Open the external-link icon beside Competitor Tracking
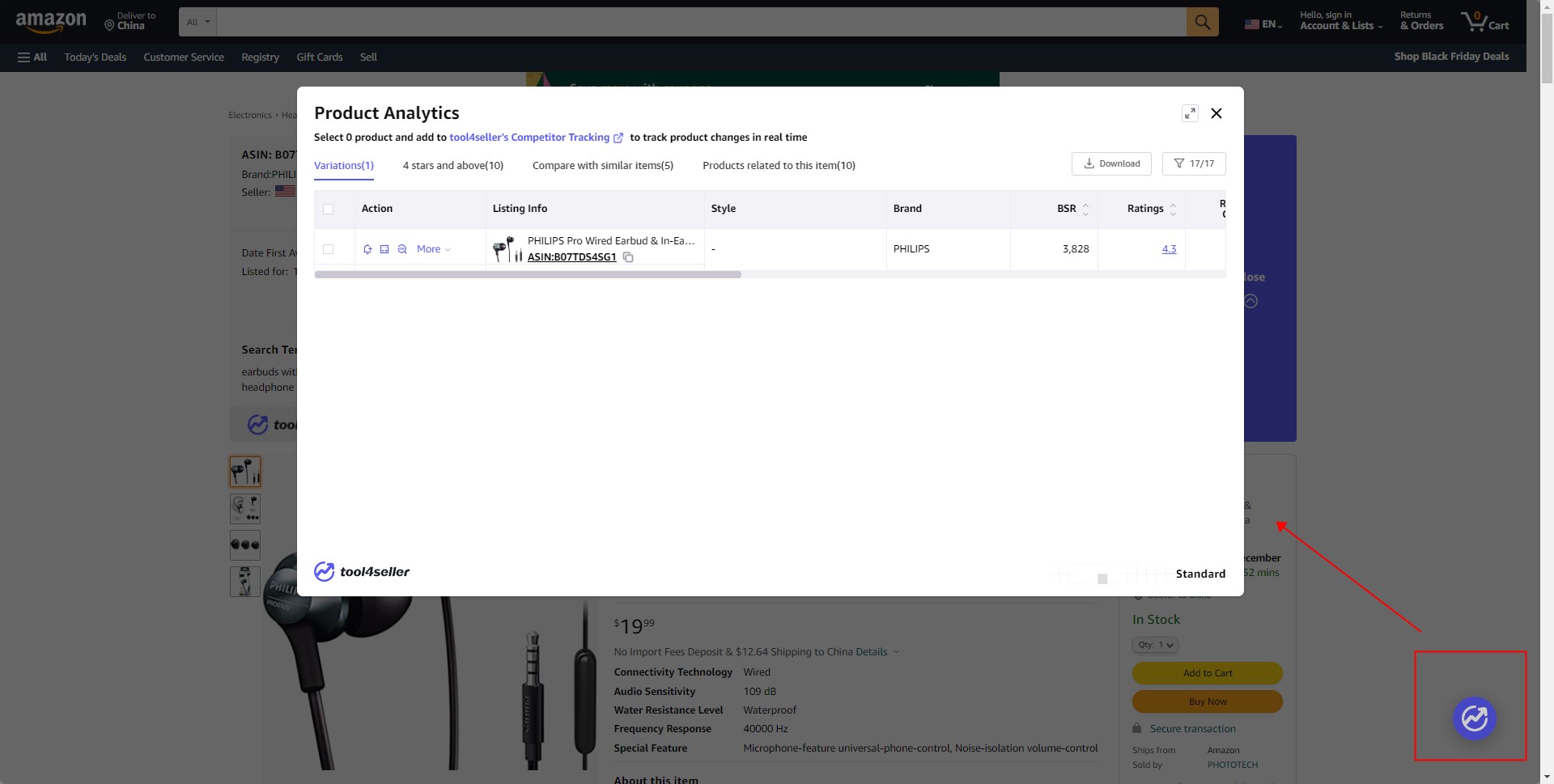 [618, 138]
